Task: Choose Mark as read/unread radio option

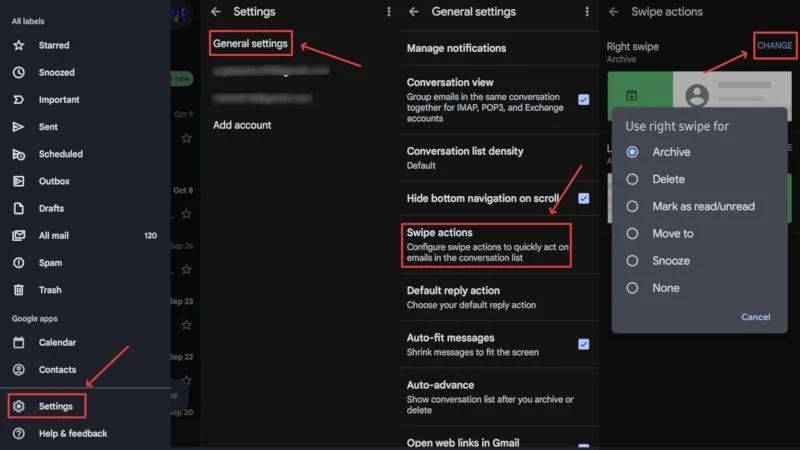Action: [x=632, y=206]
